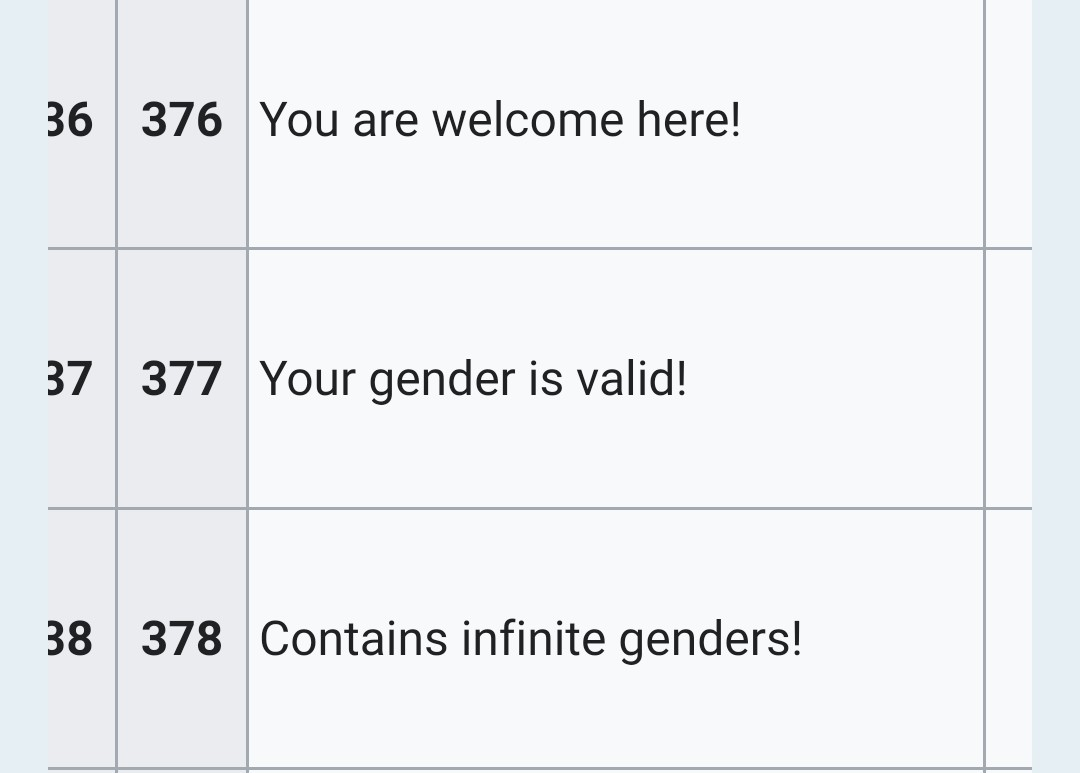Click the empty cell right of 'Contains infinite genders!'
This screenshot has width=1080, height=773.
pyautogui.click(x=1008, y=639)
